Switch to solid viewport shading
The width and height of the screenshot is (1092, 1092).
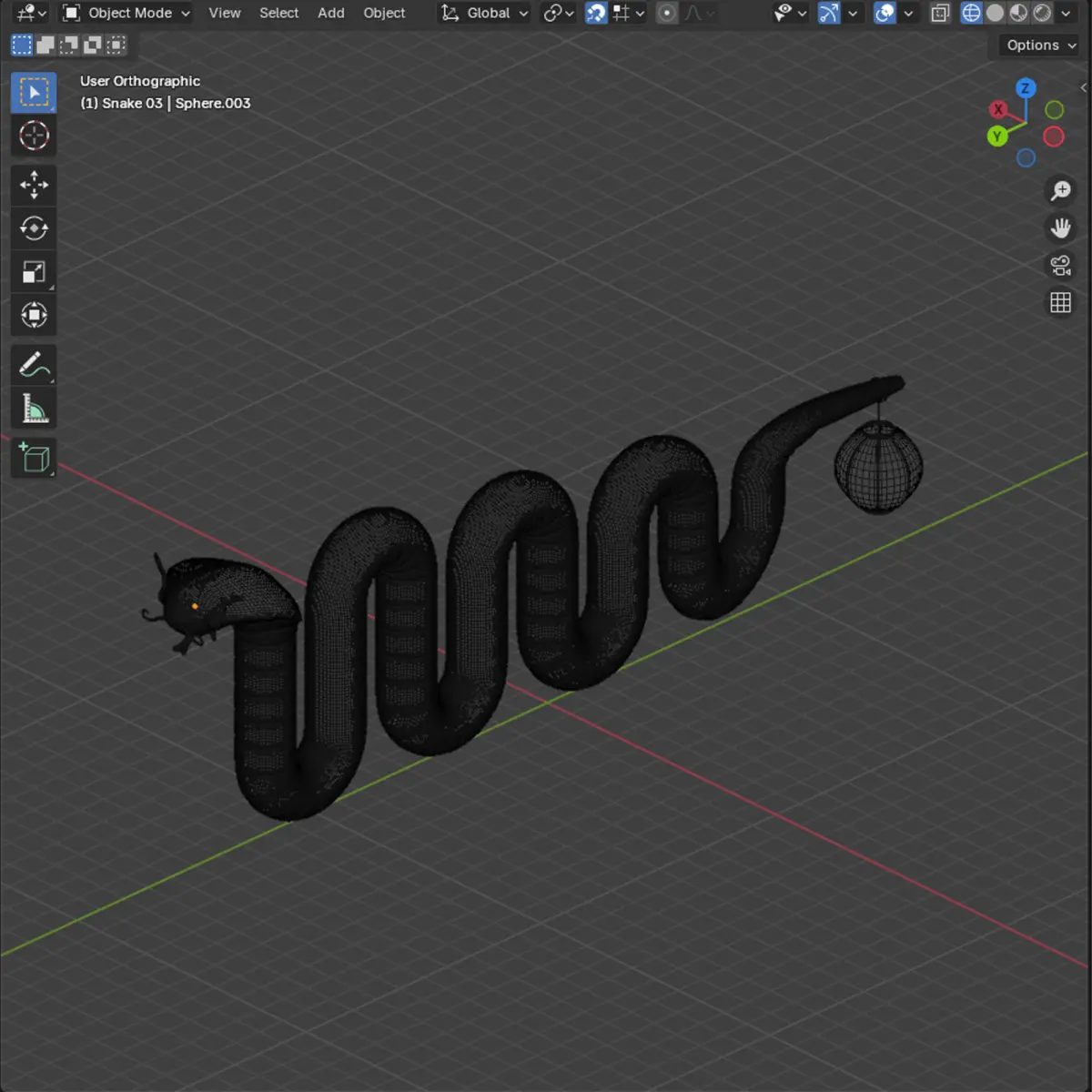point(995,13)
